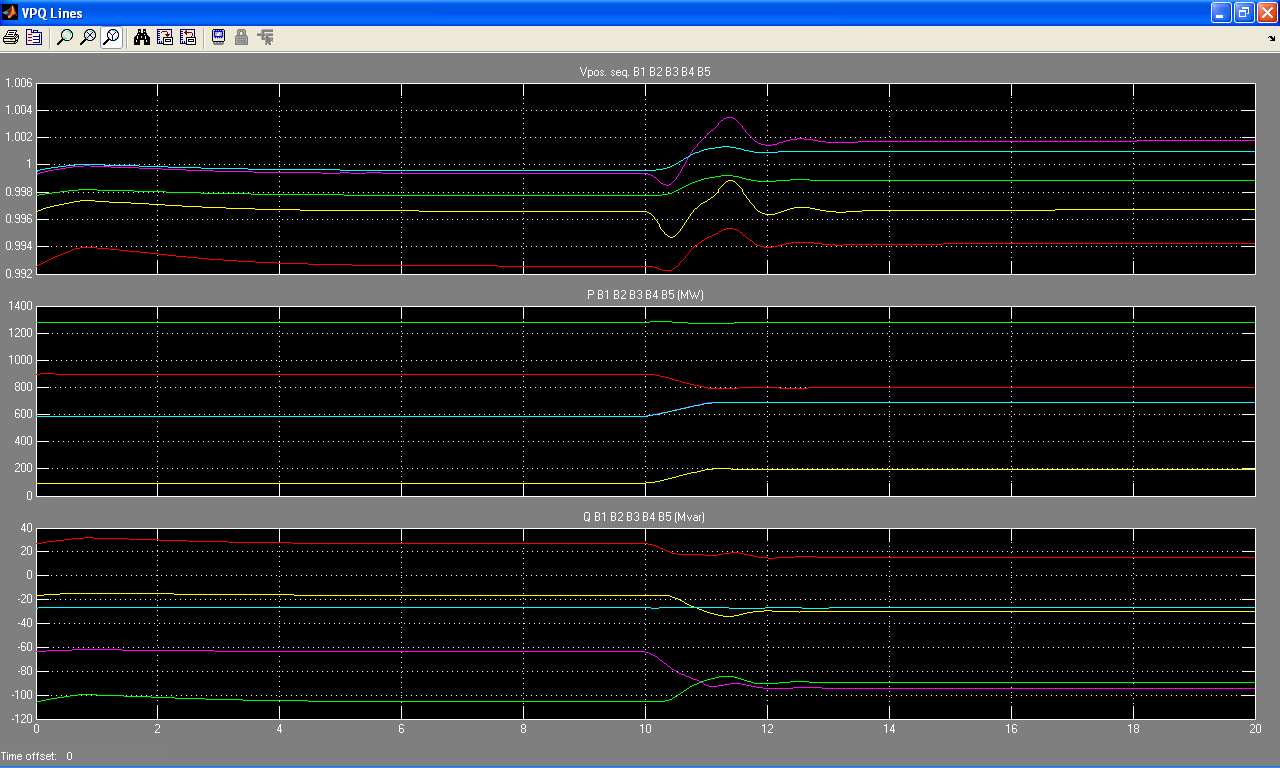Toggle the Floating scope icon
This screenshot has width=1280, height=768.
point(218,38)
